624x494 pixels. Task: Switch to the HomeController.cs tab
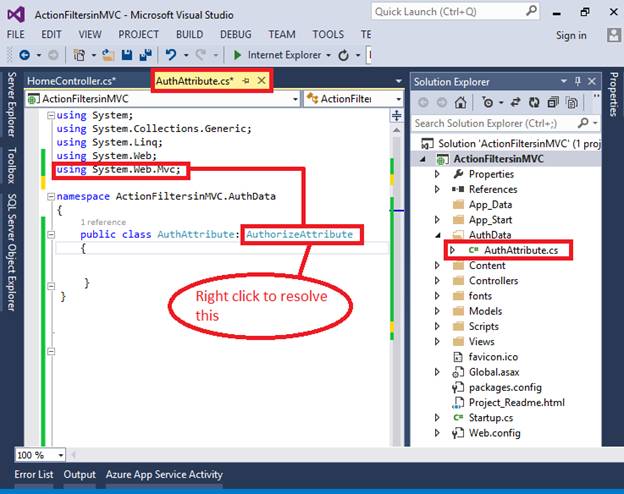(x=72, y=80)
